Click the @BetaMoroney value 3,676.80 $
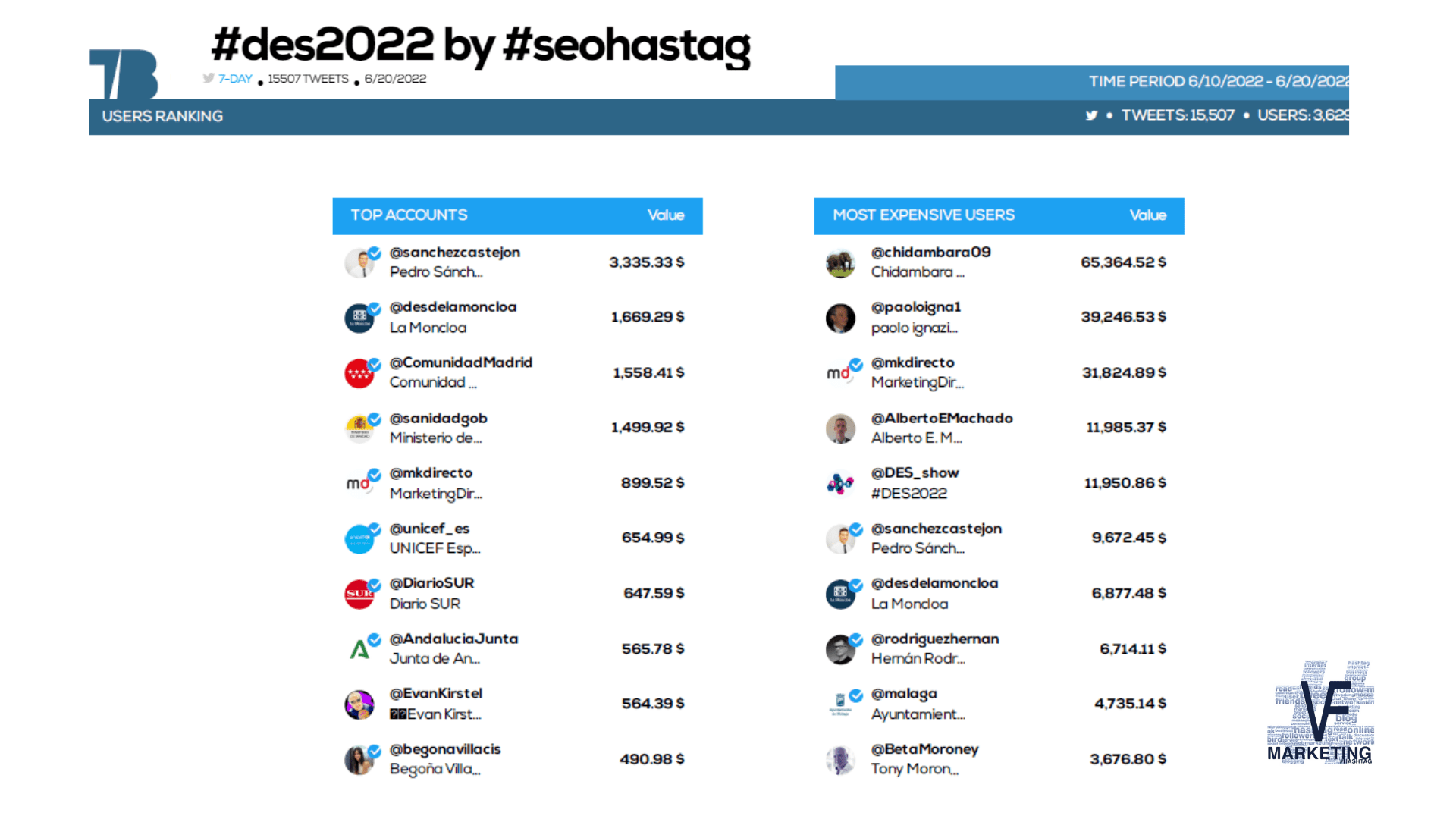The image size is (1456, 819). (x=1128, y=759)
